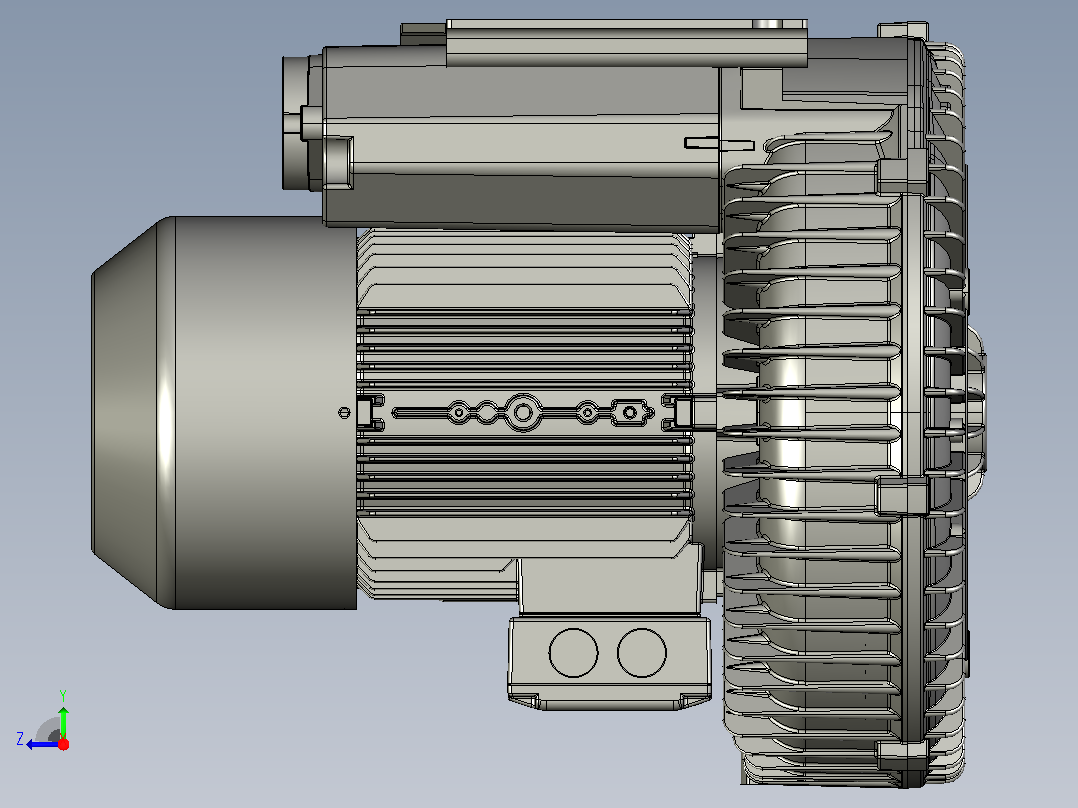Click the red X axis dot on the triad
Viewport: 1078px width, 808px height.
pyautogui.click(x=63, y=744)
